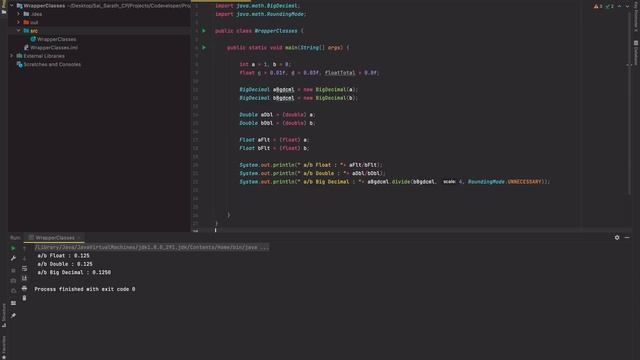Click the java command path link
Viewport: 640px width, 360px height.
[x=151, y=247]
